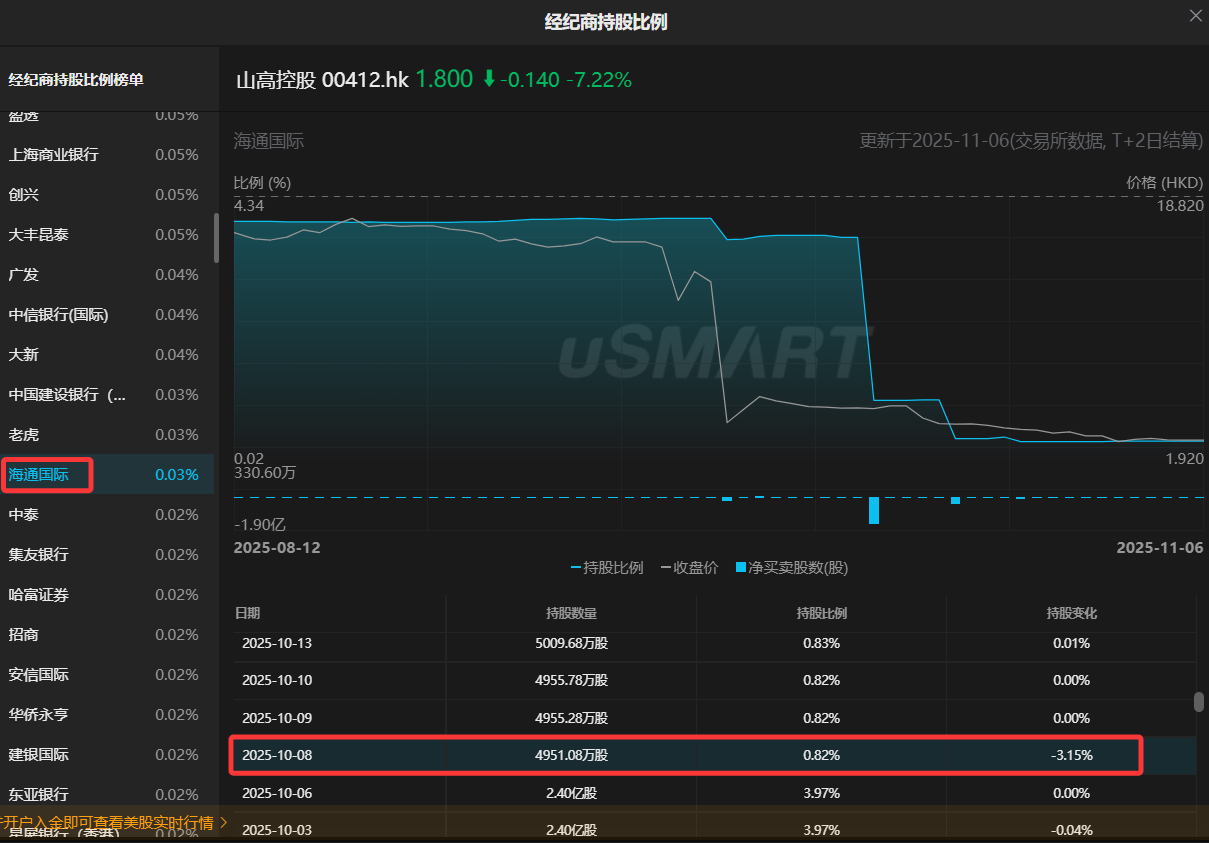Select 上海商业银行 in broker list
The height and width of the screenshot is (843, 1209).
click(107, 155)
